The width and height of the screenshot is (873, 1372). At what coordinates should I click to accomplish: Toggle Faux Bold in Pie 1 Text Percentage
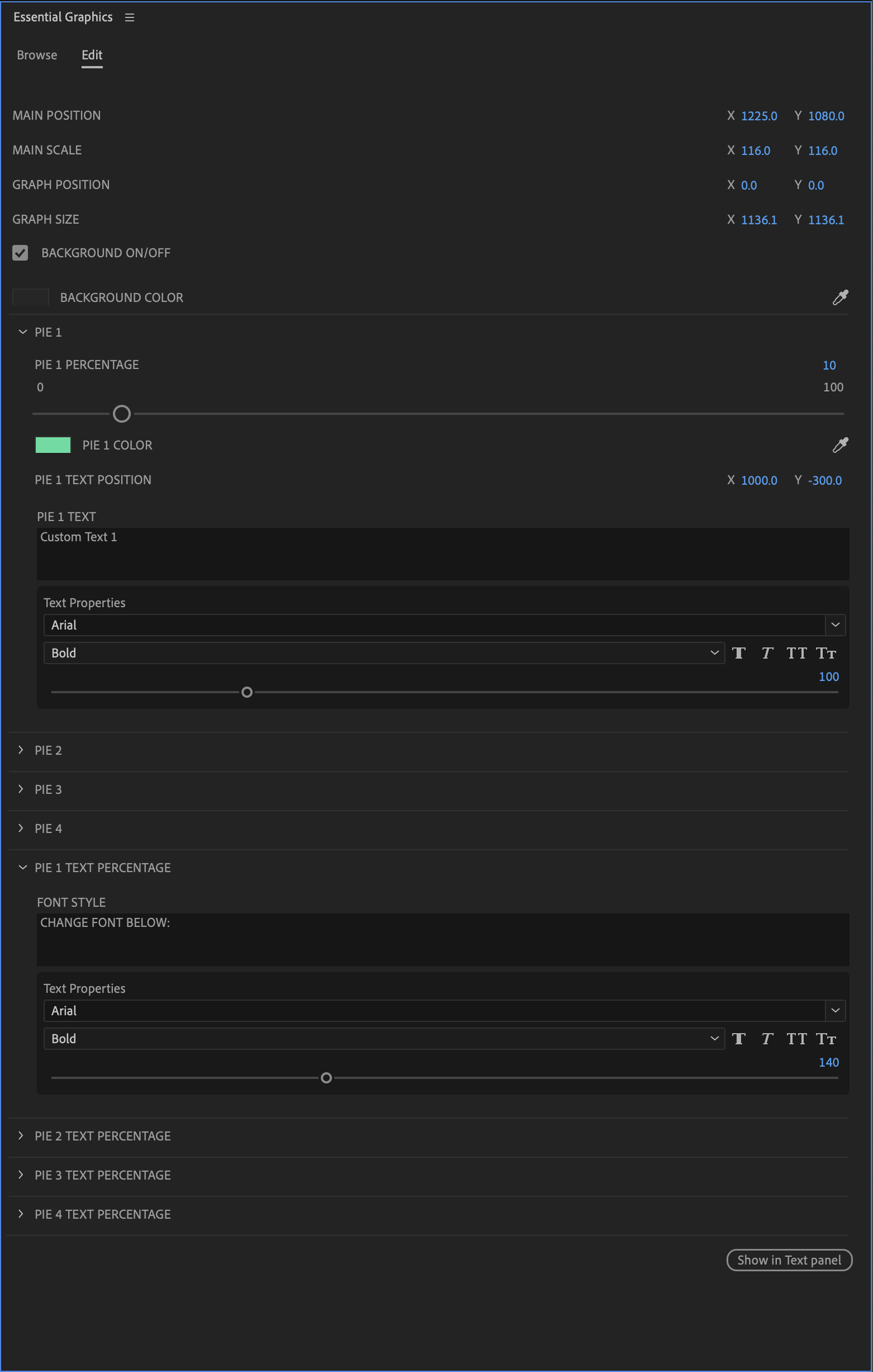(739, 1039)
